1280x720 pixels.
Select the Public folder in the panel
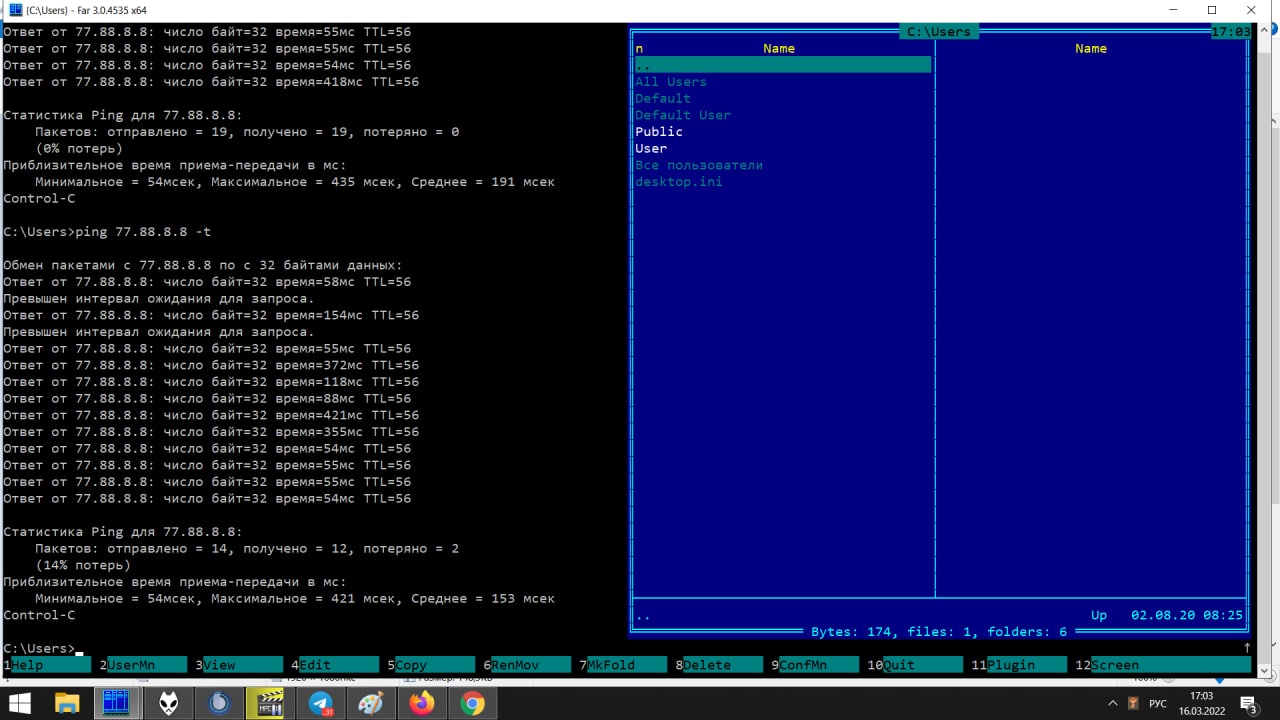pyautogui.click(x=659, y=132)
